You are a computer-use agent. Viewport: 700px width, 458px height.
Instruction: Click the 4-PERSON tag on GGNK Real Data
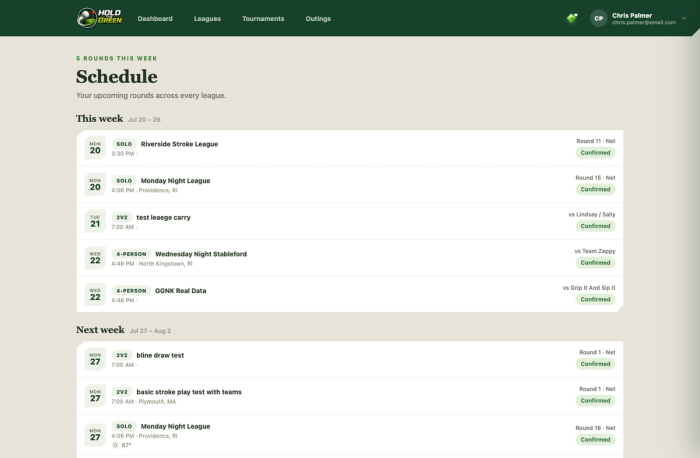[x=131, y=291]
